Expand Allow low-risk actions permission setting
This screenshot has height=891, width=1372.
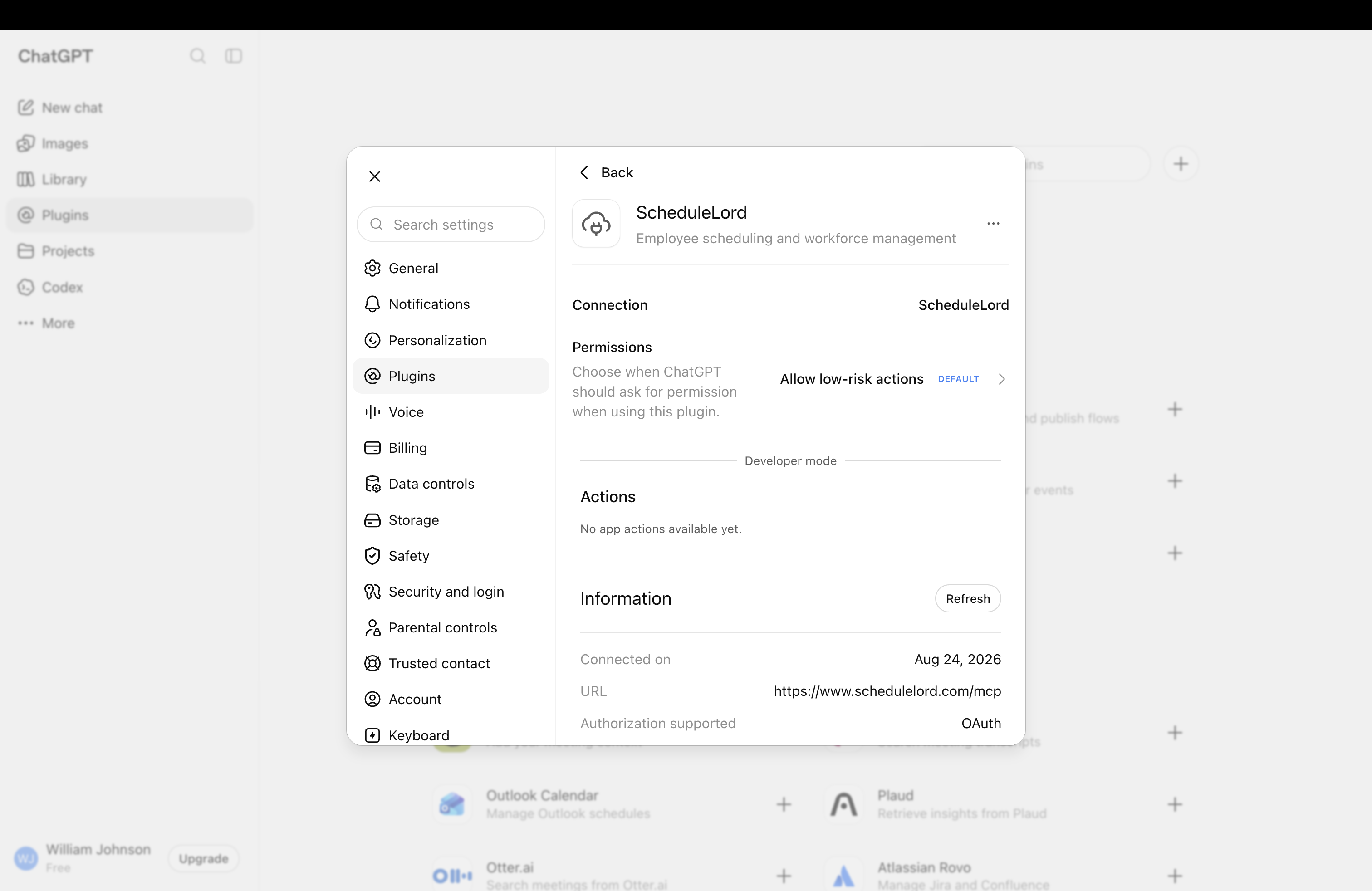(892, 379)
